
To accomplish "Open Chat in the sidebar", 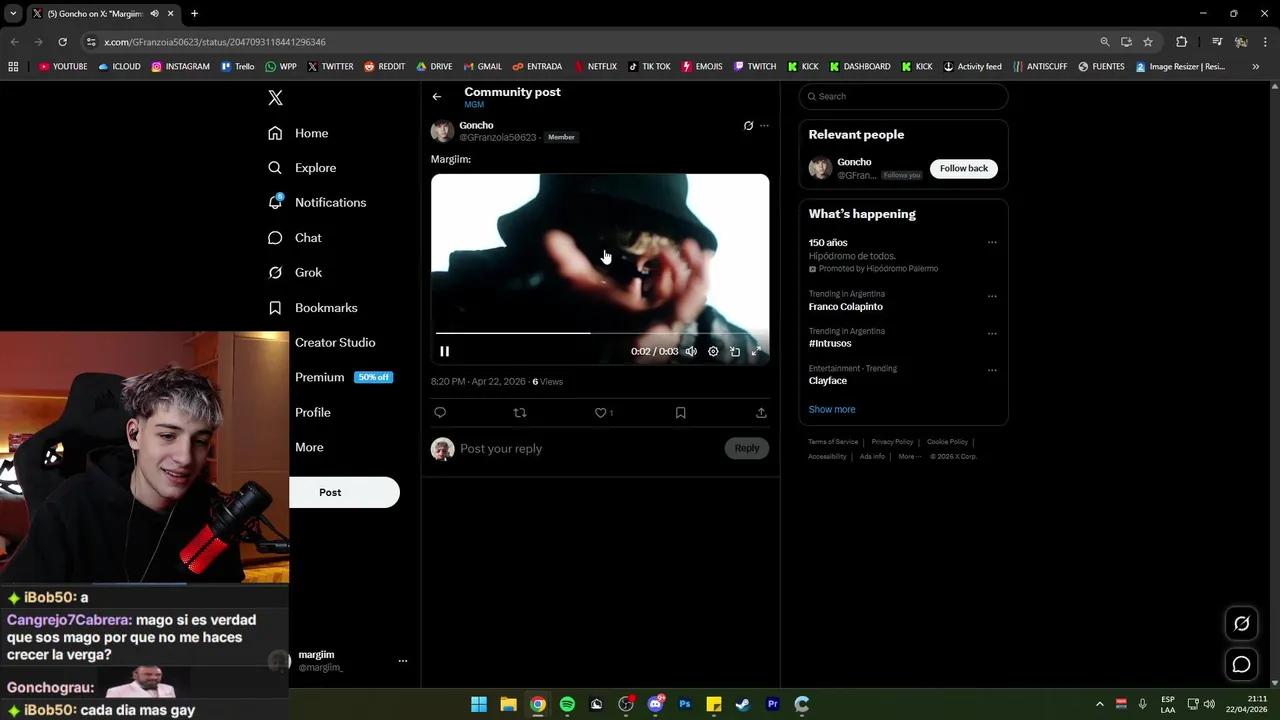I will click(x=295, y=238).
